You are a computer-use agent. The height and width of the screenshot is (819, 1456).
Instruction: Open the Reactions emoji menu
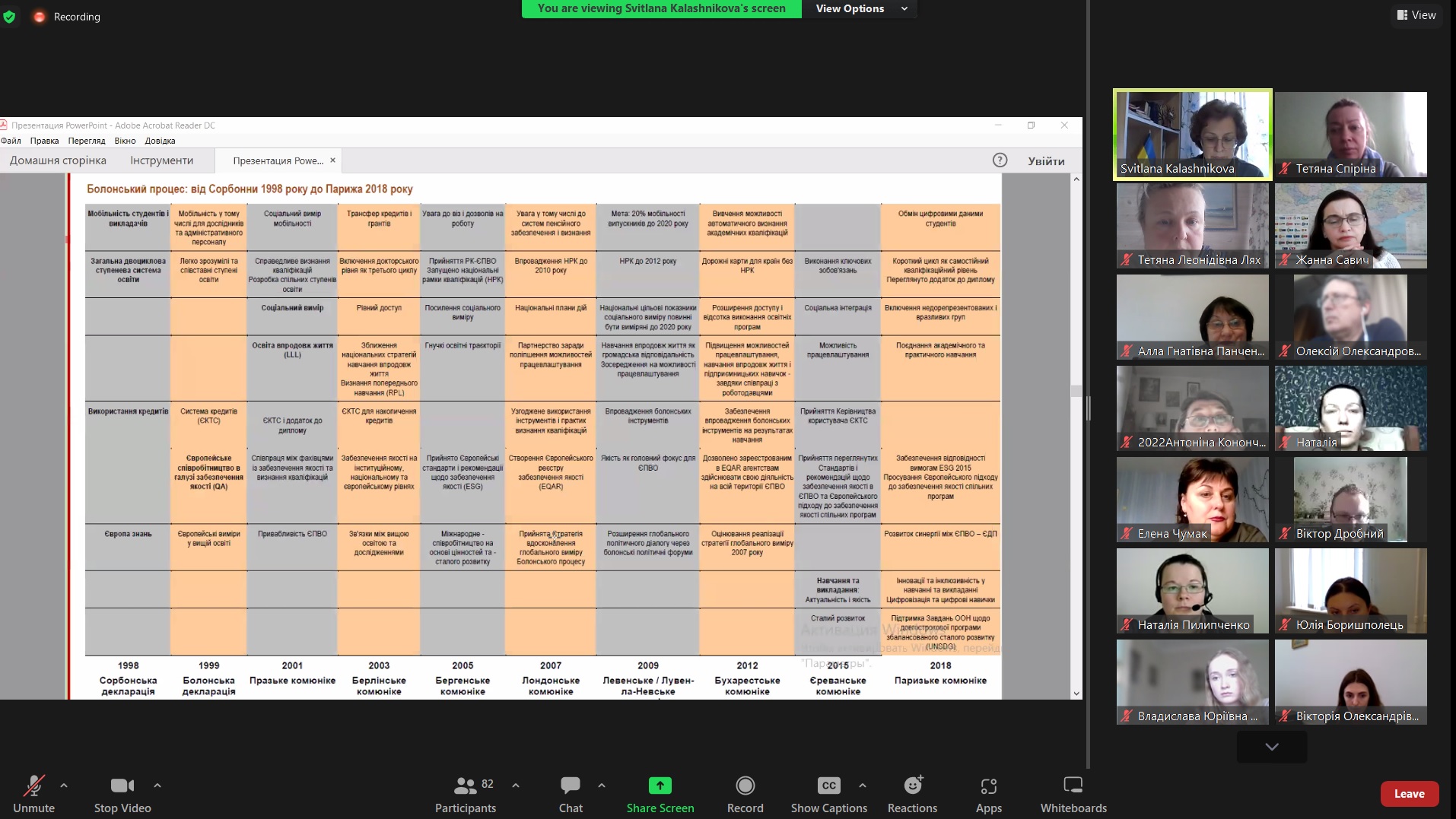(912, 786)
